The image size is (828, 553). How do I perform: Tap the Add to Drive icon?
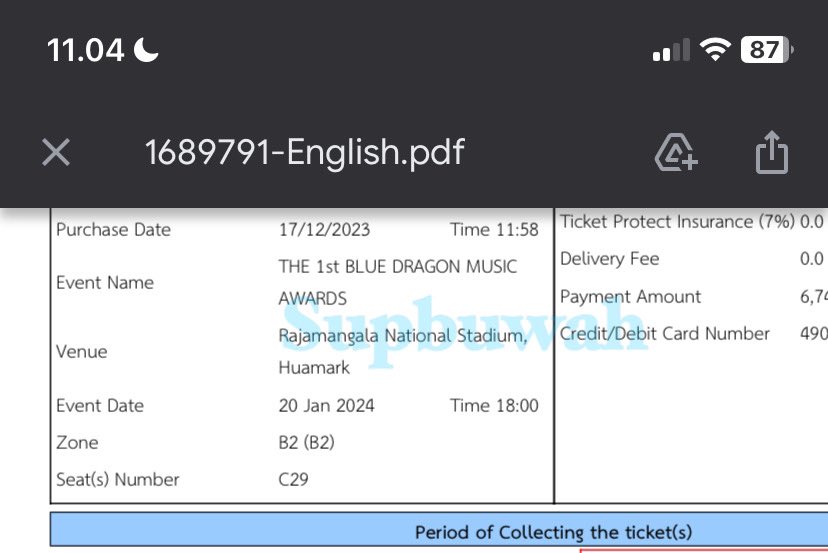click(x=676, y=153)
